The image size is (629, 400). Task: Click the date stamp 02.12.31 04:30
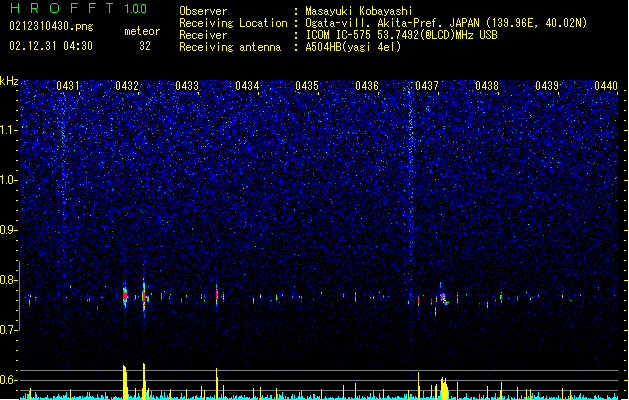tap(51, 46)
